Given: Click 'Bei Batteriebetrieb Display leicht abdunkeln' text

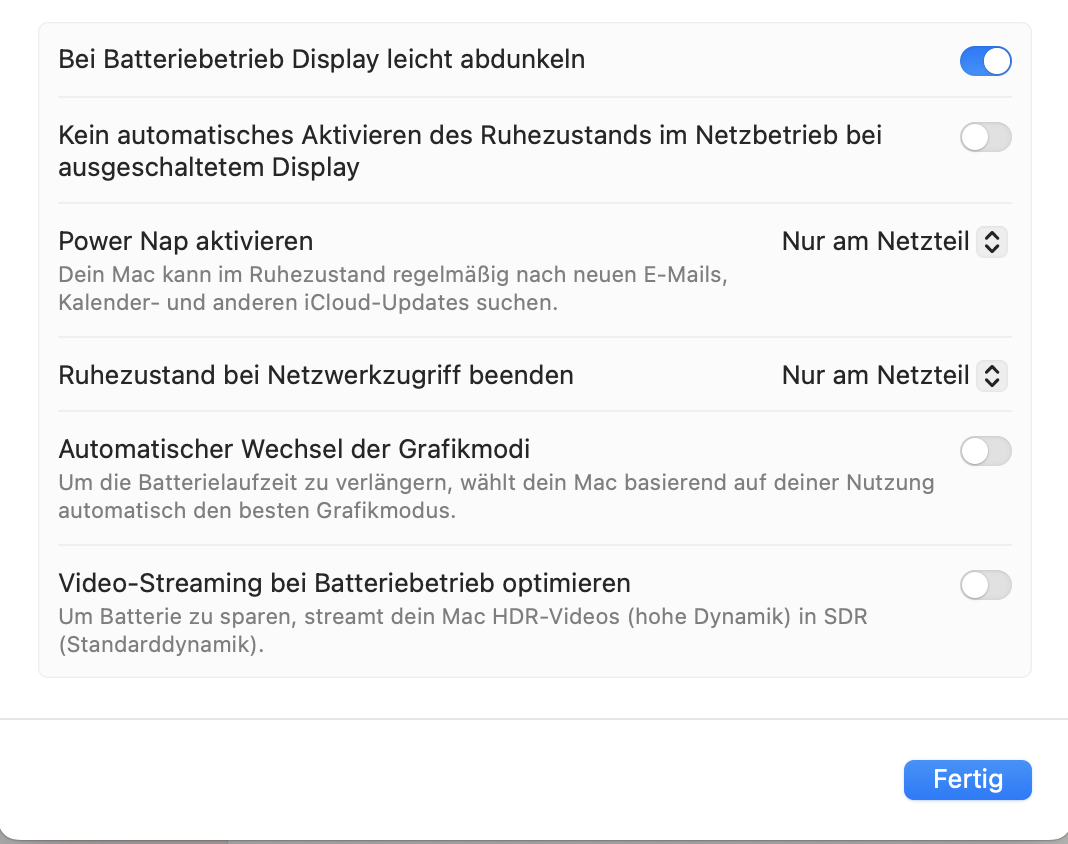Looking at the screenshot, I should pos(321,59).
